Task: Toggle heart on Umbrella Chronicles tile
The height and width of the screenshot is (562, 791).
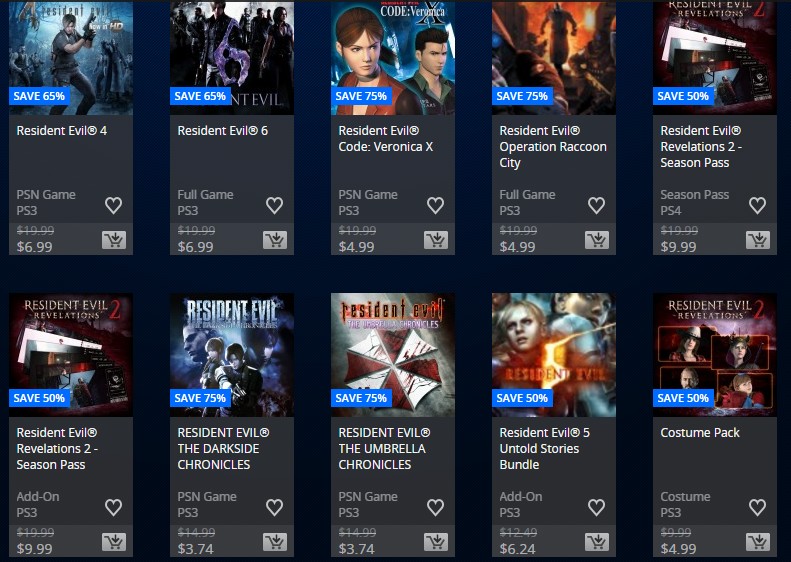Action: point(435,507)
